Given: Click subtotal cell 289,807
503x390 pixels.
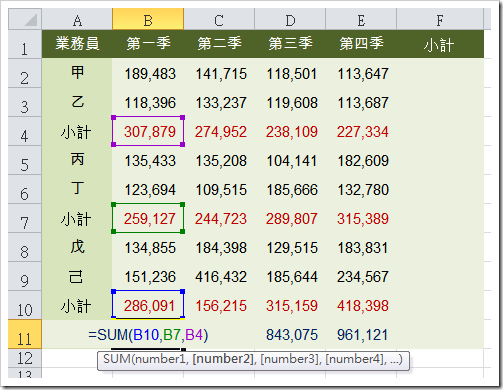Looking at the screenshot, I should pyautogui.click(x=290, y=218).
